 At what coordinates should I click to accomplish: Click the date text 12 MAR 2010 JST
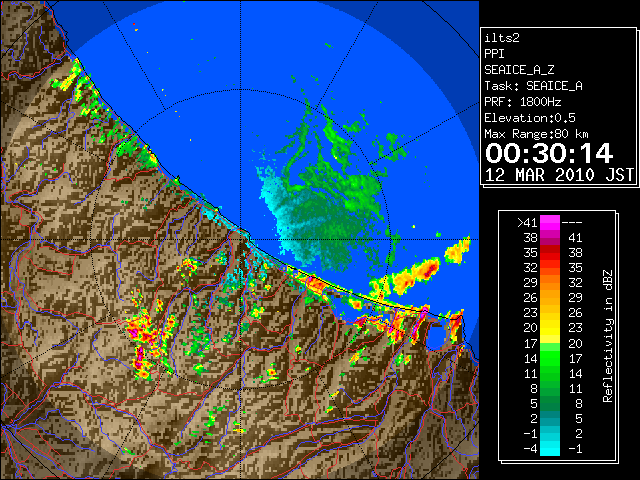point(559,175)
